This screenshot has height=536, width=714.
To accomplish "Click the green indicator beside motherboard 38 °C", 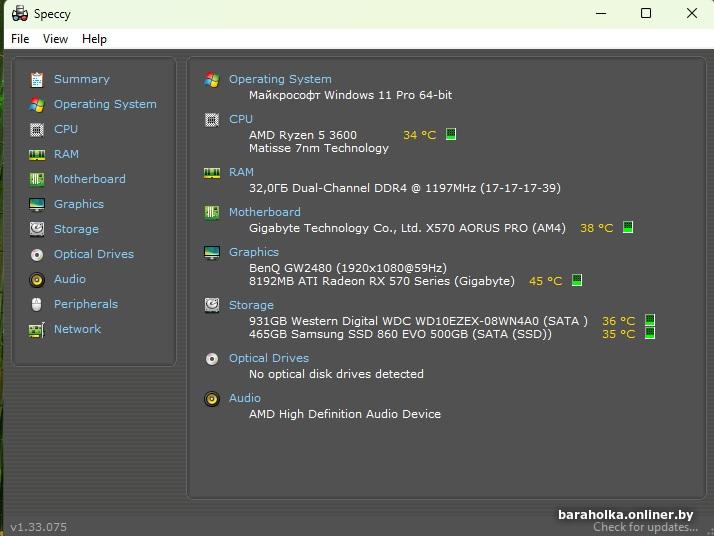I will coord(628,227).
